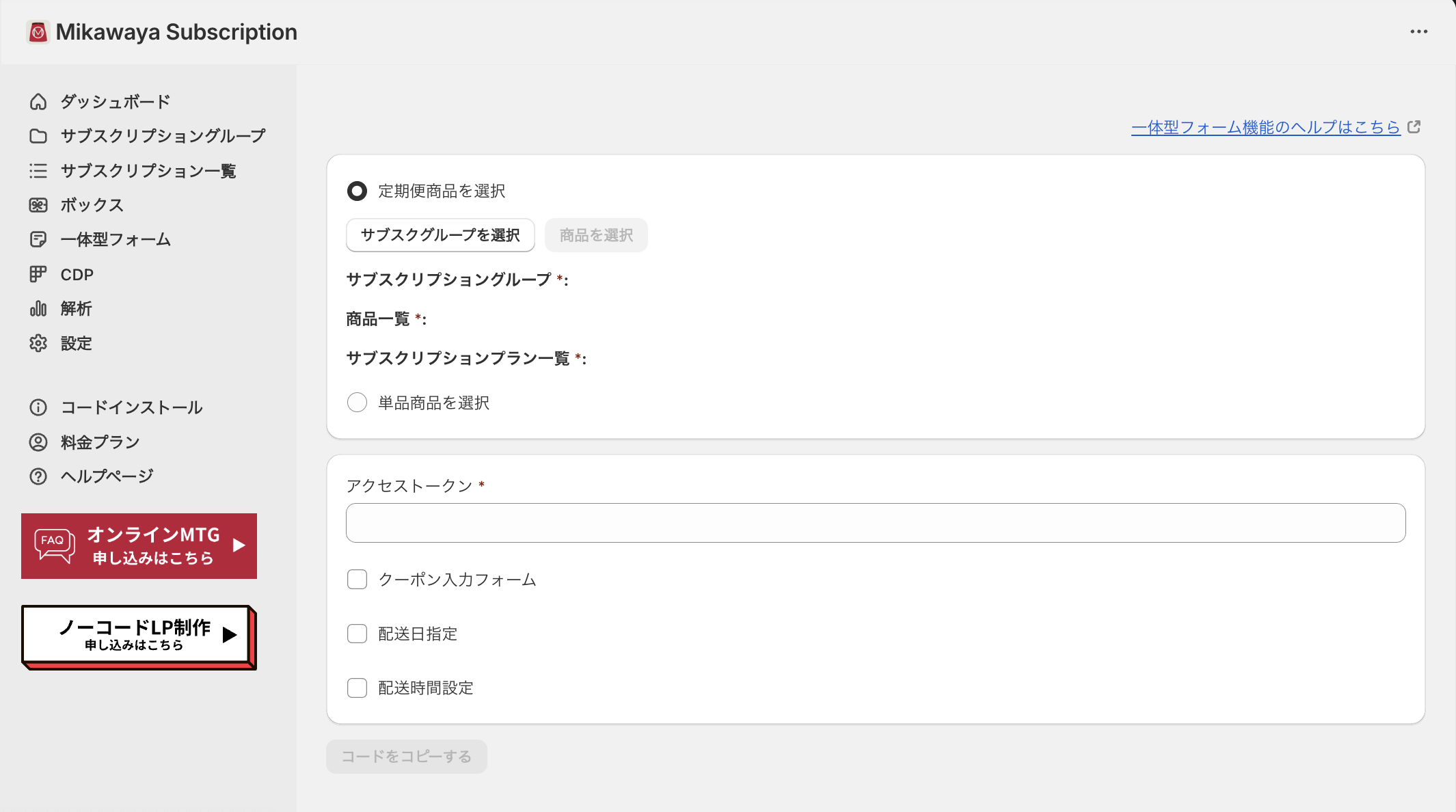
Task: Open サブスクリプション一覧 menu item
Action: coord(148,171)
